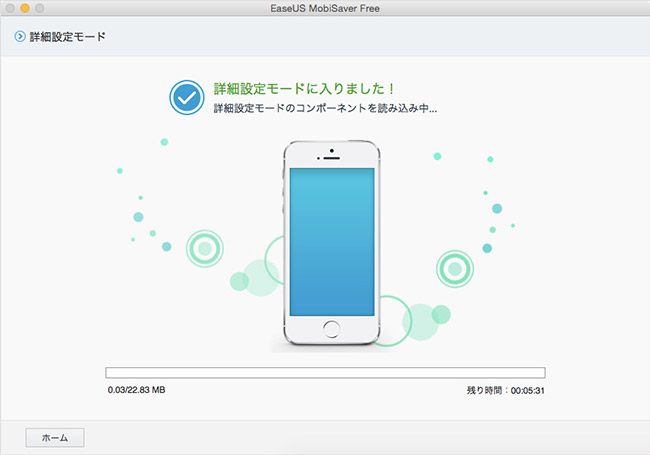Click the blue checkmark circle icon
Screen dimensions: 650x455
coord(187,97)
